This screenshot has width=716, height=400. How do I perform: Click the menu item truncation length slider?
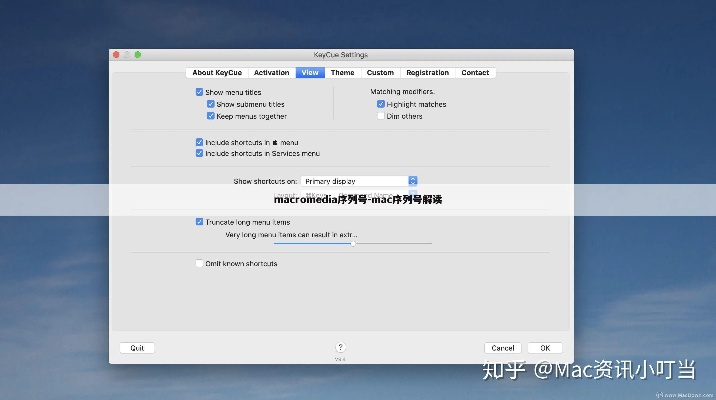tap(353, 243)
